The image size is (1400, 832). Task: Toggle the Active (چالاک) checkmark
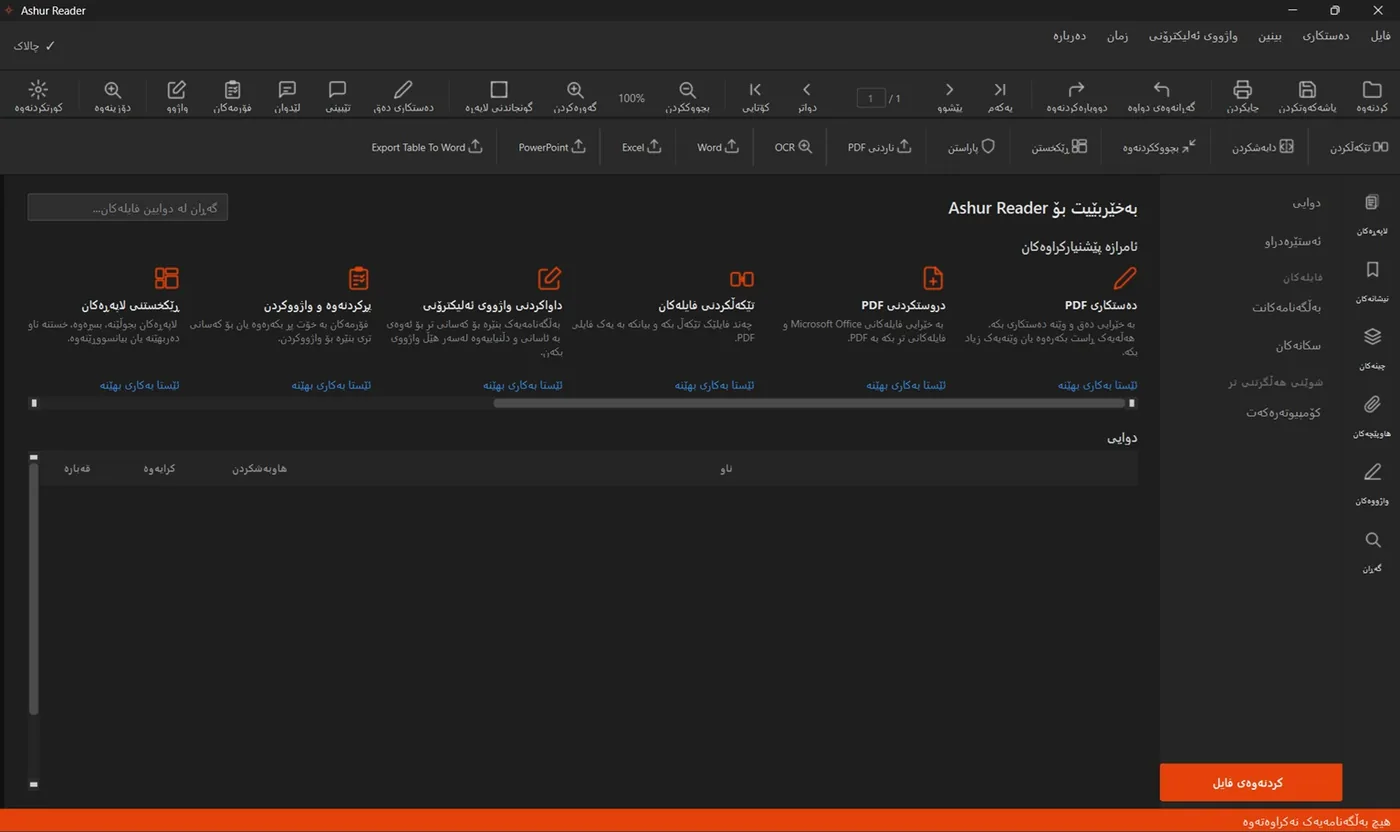pos(35,46)
